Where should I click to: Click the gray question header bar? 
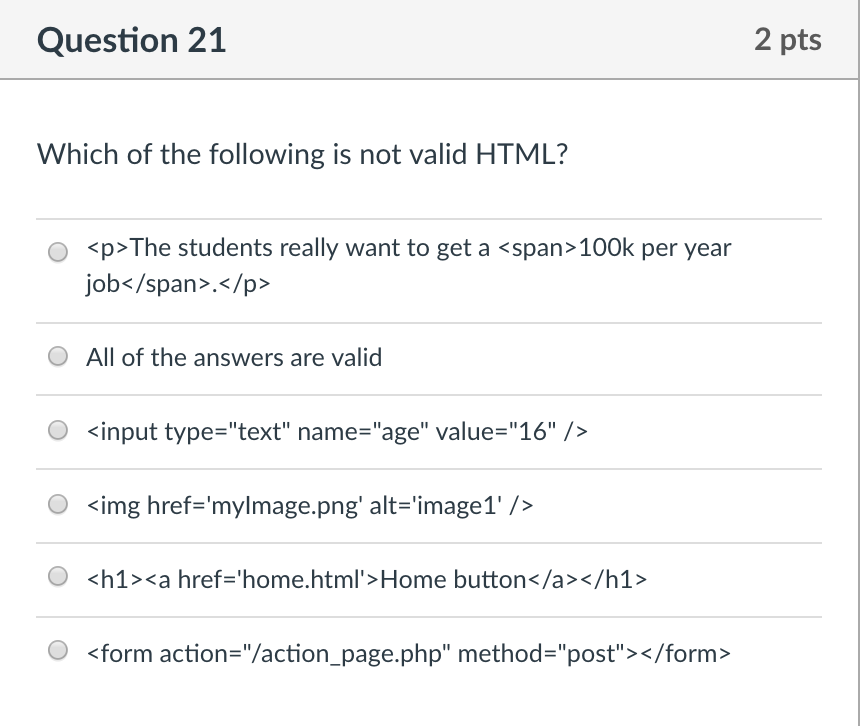[430, 39]
